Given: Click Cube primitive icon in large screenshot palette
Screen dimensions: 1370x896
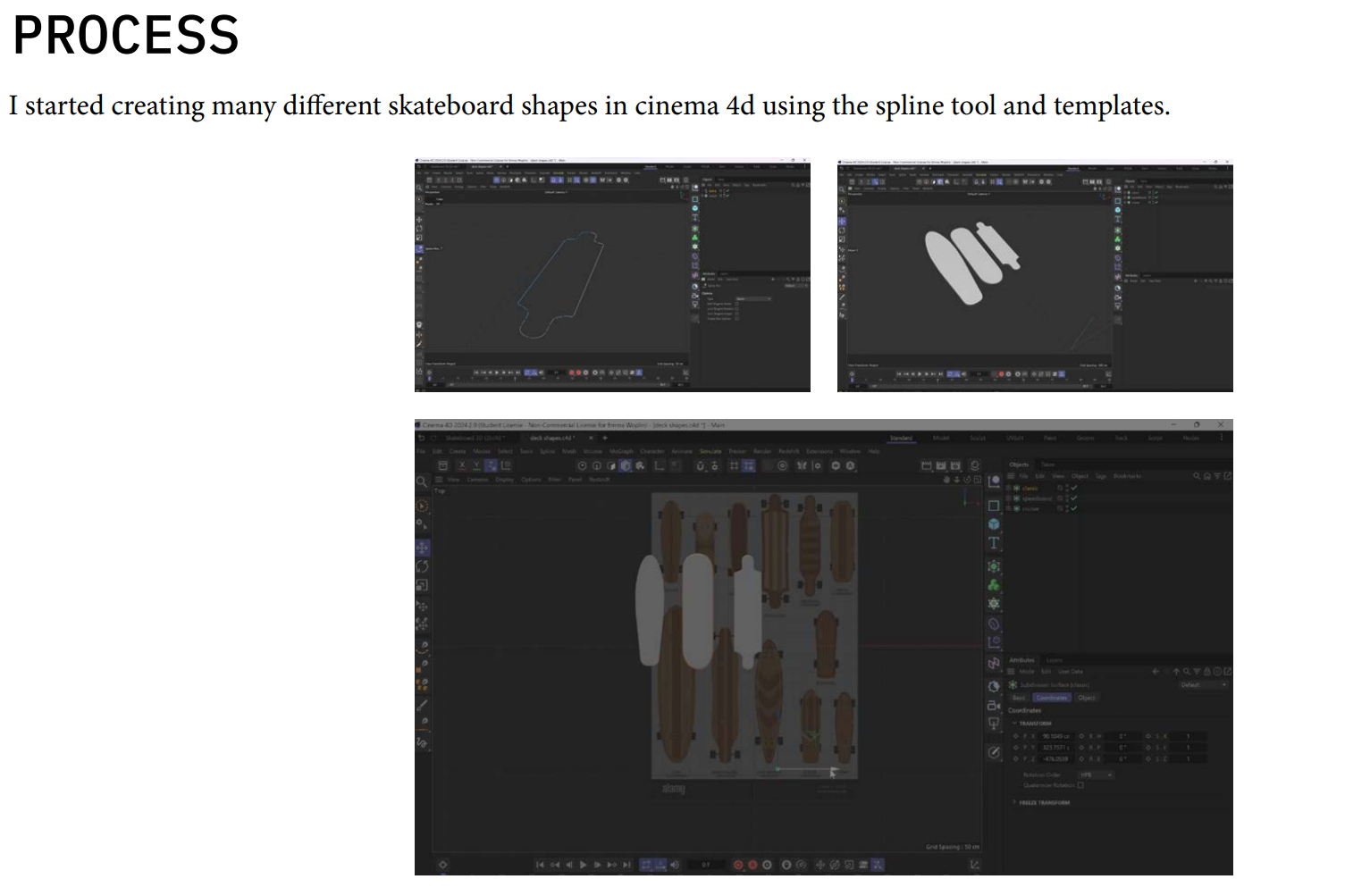Looking at the screenshot, I should [x=994, y=524].
